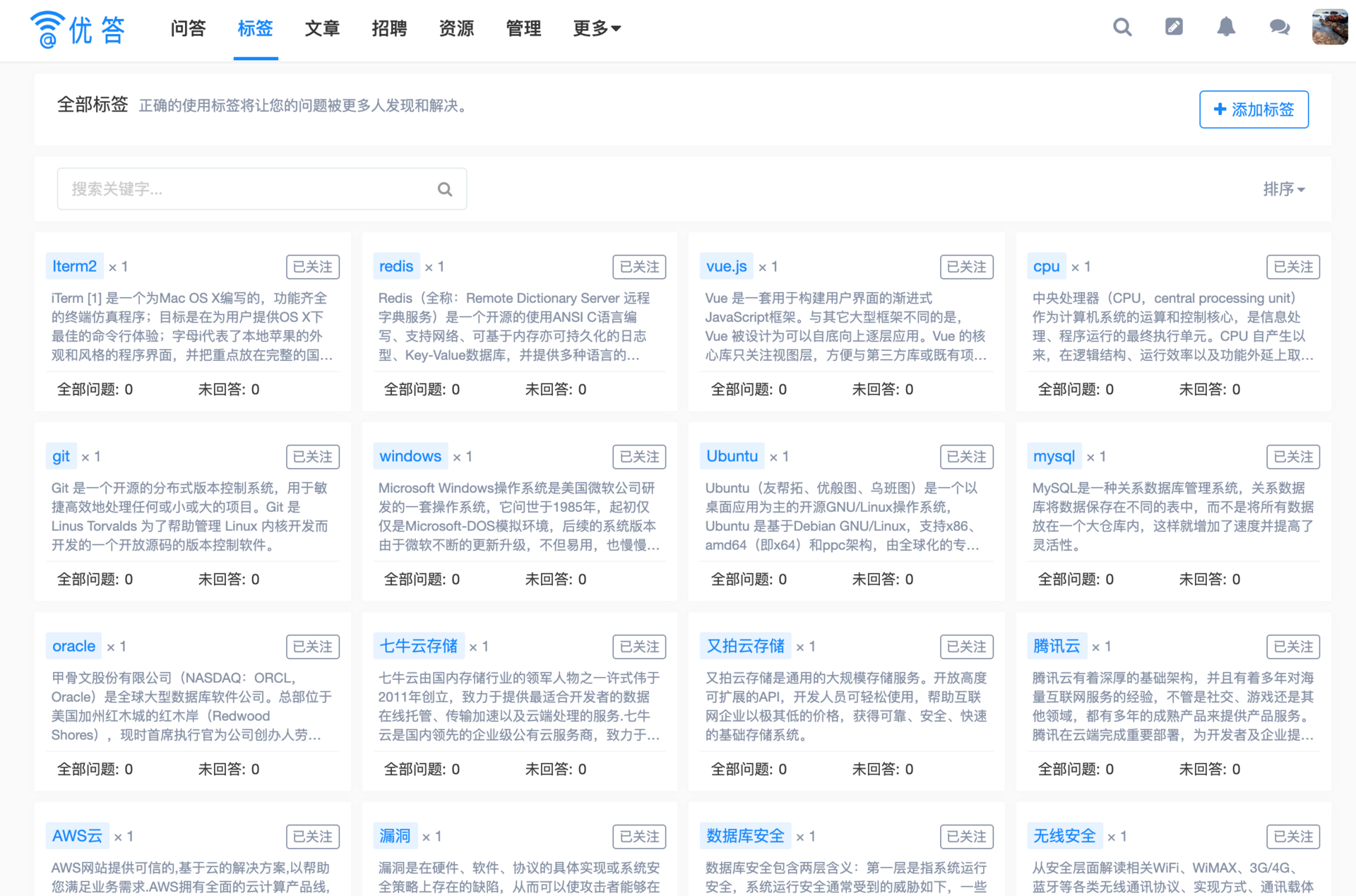Toggle 已关注 on oracle card
1356x896 pixels.
pos(313,647)
